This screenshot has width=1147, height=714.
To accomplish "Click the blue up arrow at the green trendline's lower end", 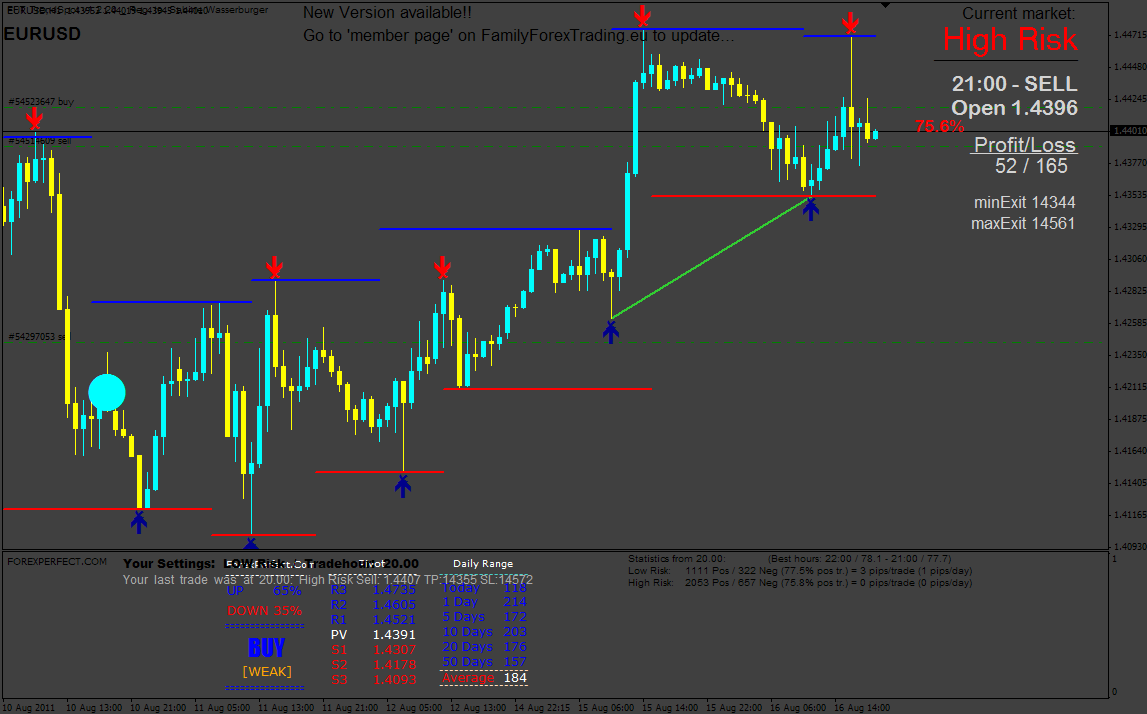I will pos(611,331).
